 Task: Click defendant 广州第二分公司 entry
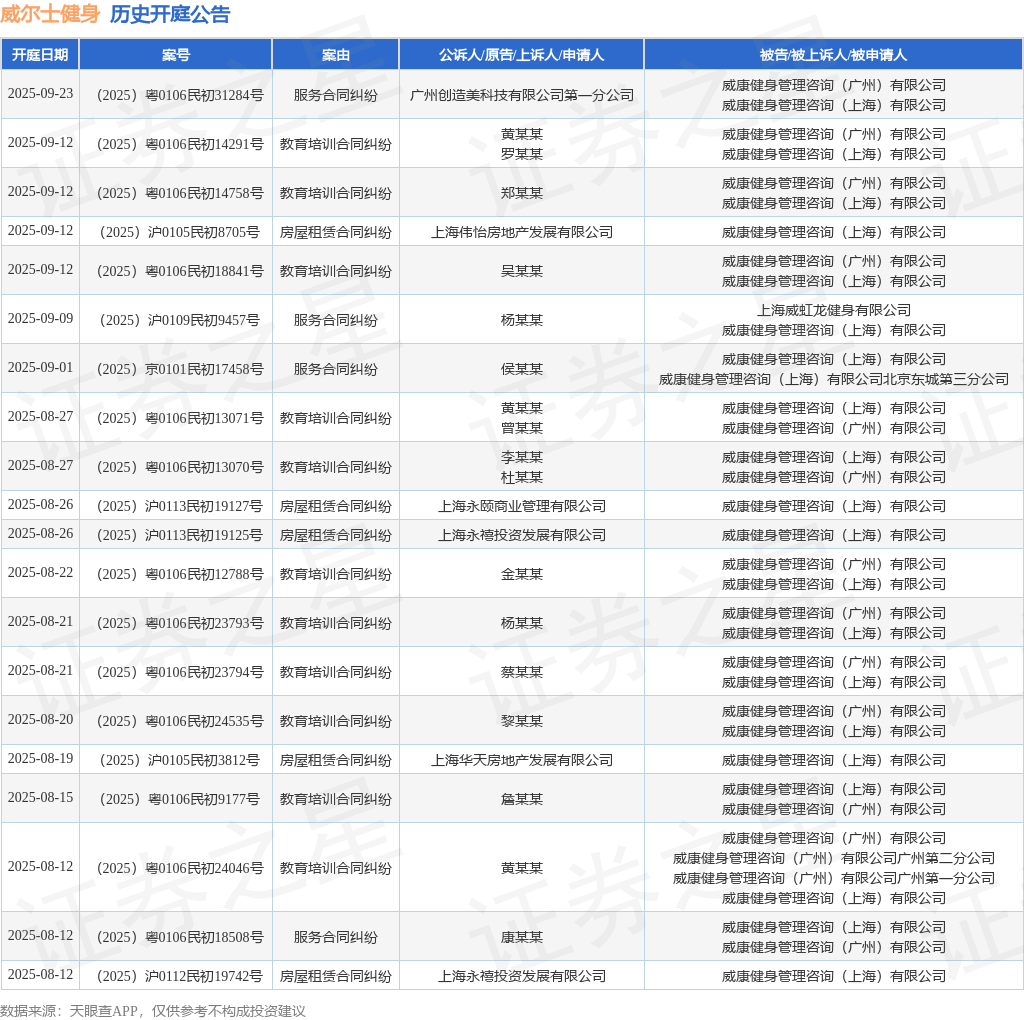(834, 858)
